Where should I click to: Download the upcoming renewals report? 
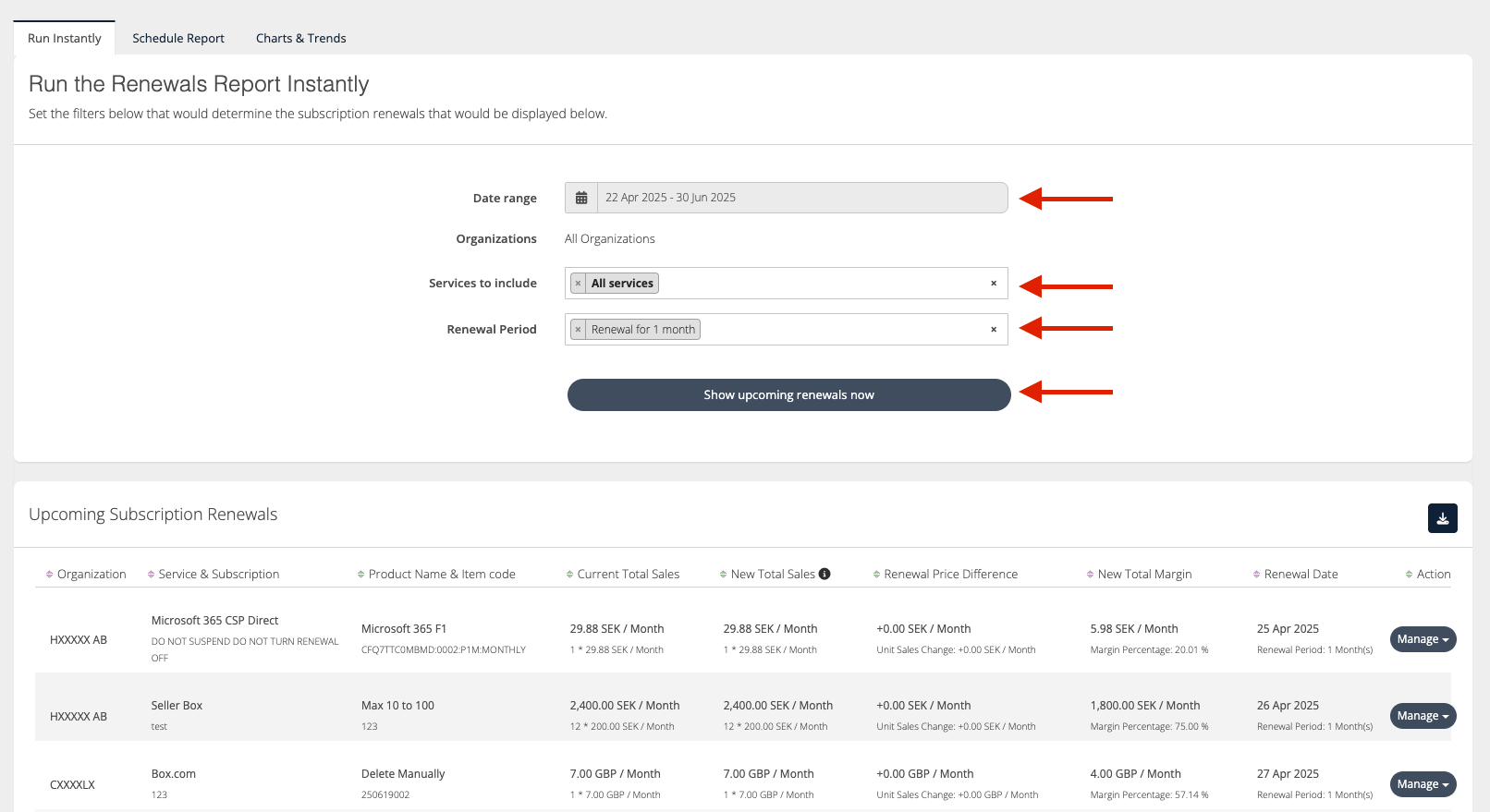(x=1442, y=518)
